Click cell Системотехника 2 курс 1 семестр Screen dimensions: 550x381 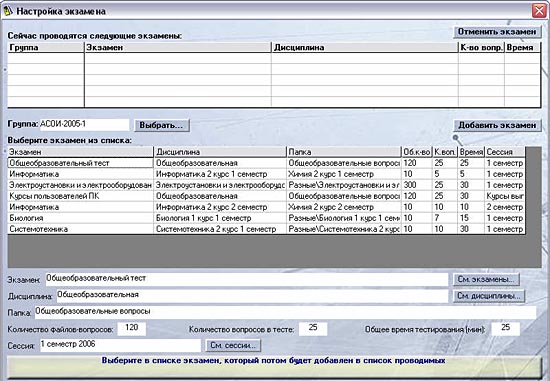click(x=220, y=229)
